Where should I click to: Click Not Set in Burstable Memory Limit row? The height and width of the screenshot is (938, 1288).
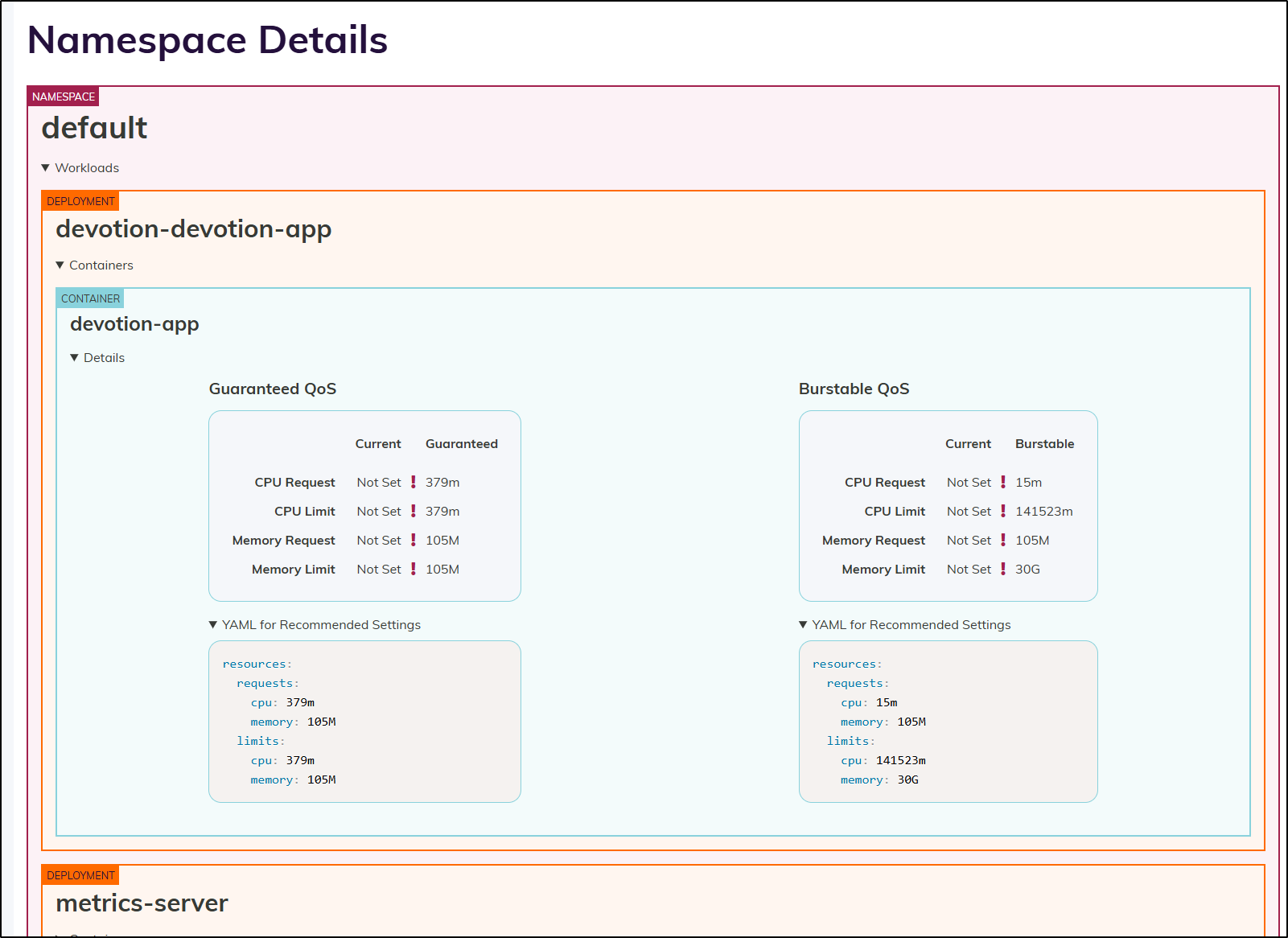[969, 569]
